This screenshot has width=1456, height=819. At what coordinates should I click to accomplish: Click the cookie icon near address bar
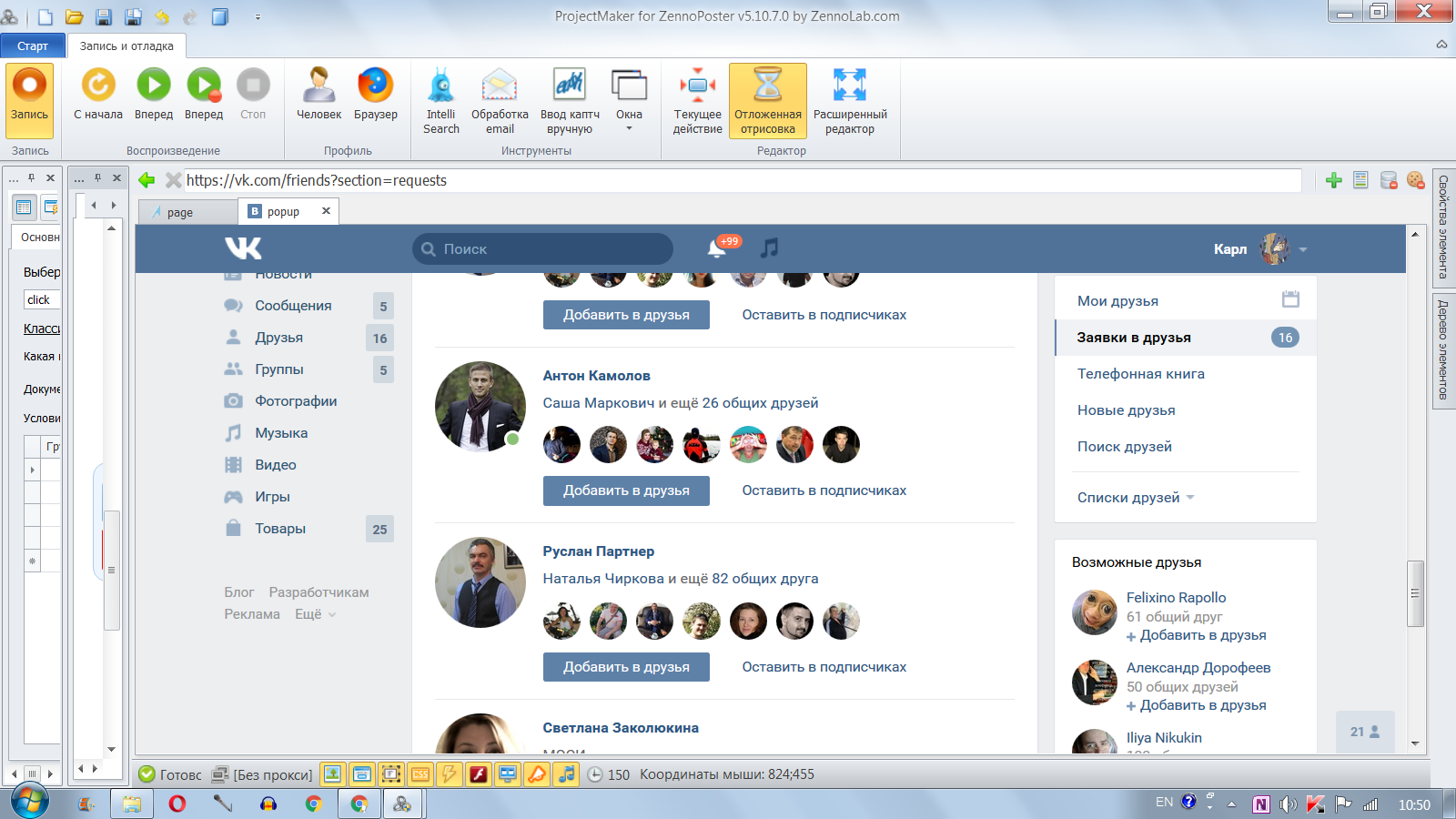[1415, 180]
